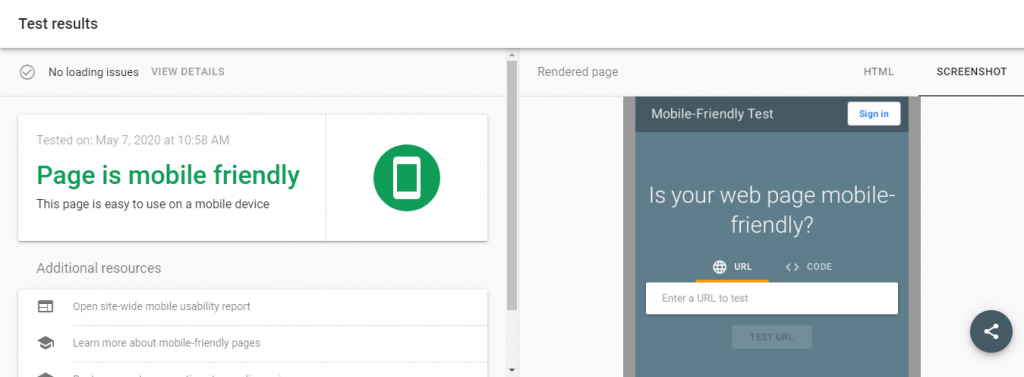Click the no loading issues checkmark icon
The image size is (1024, 377).
27,72
